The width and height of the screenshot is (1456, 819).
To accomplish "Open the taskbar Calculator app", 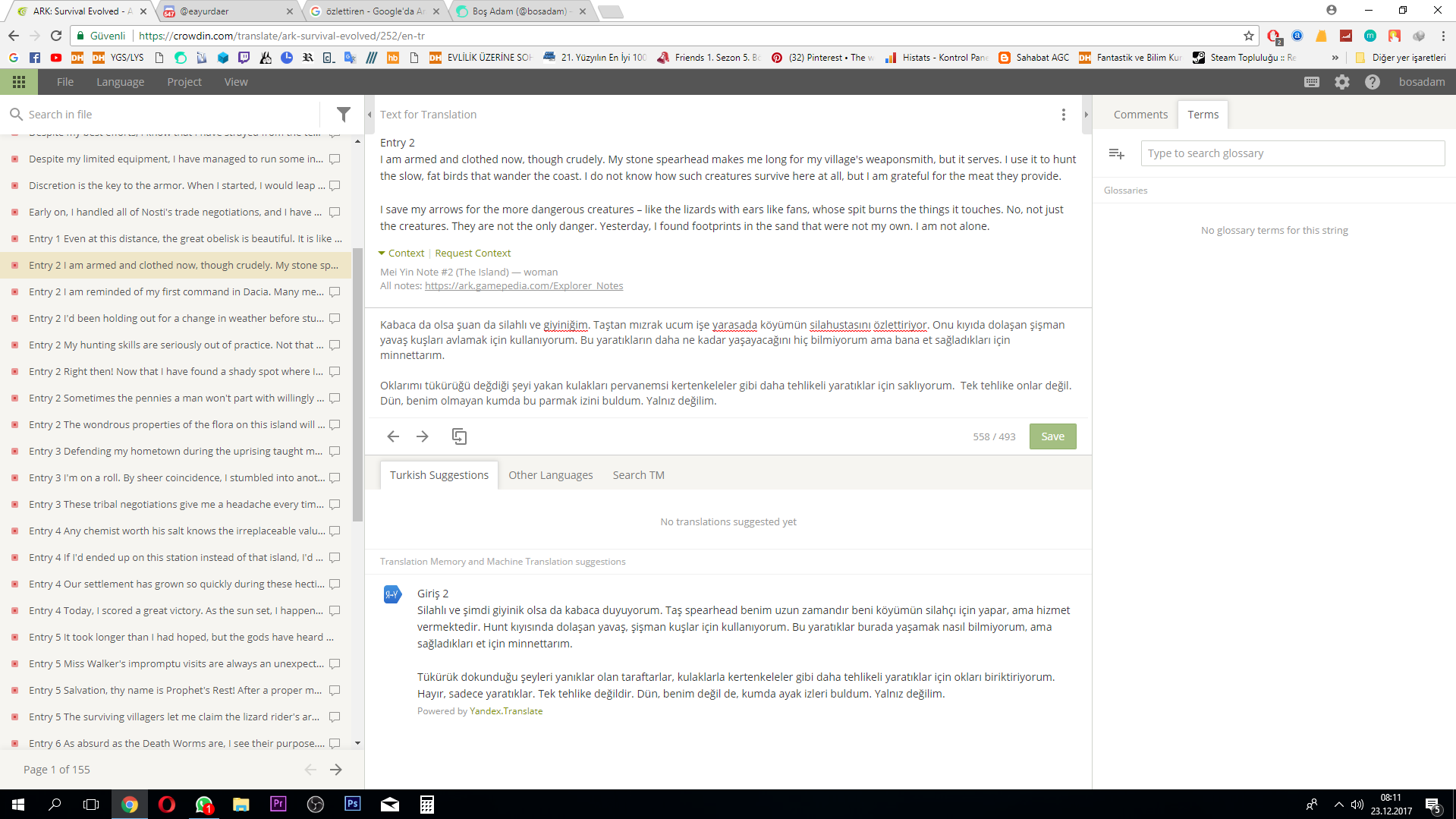I will pyautogui.click(x=427, y=805).
